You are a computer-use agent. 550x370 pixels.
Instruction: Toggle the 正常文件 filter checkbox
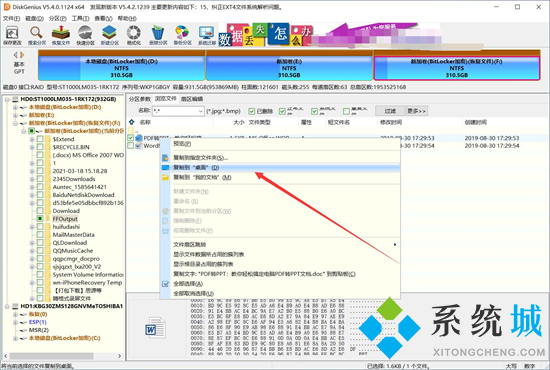[x=282, y=111]
